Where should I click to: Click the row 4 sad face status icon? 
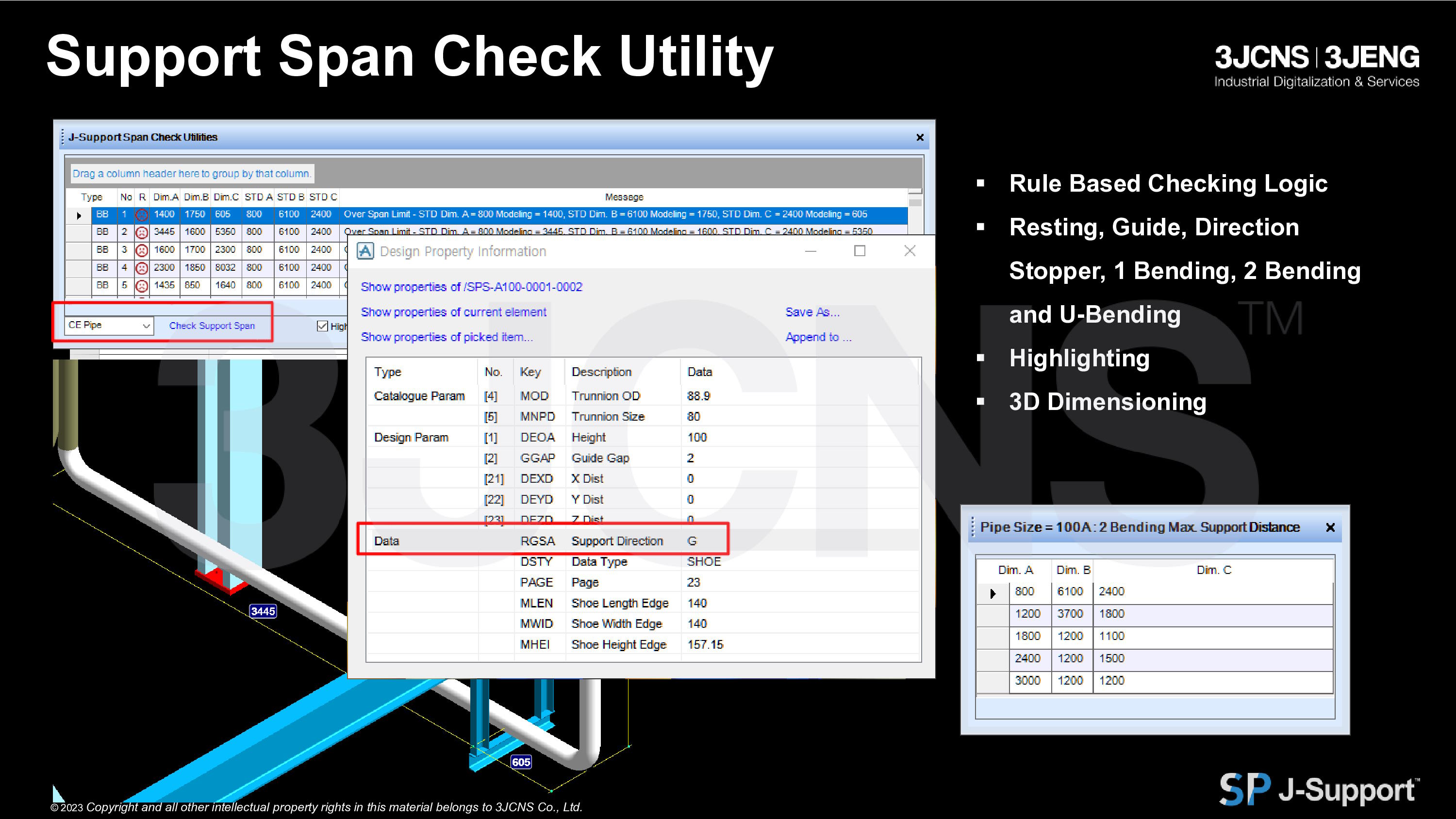(142, 267)
